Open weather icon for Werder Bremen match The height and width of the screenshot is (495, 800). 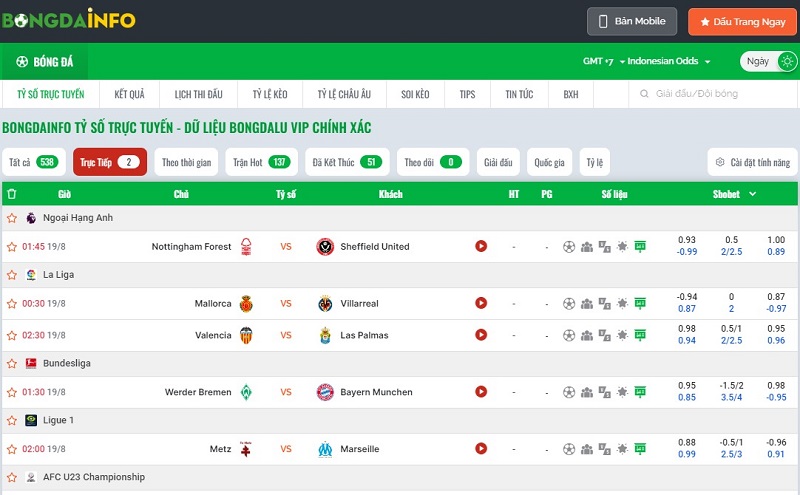pyautogui.click(x=622, y=391)
